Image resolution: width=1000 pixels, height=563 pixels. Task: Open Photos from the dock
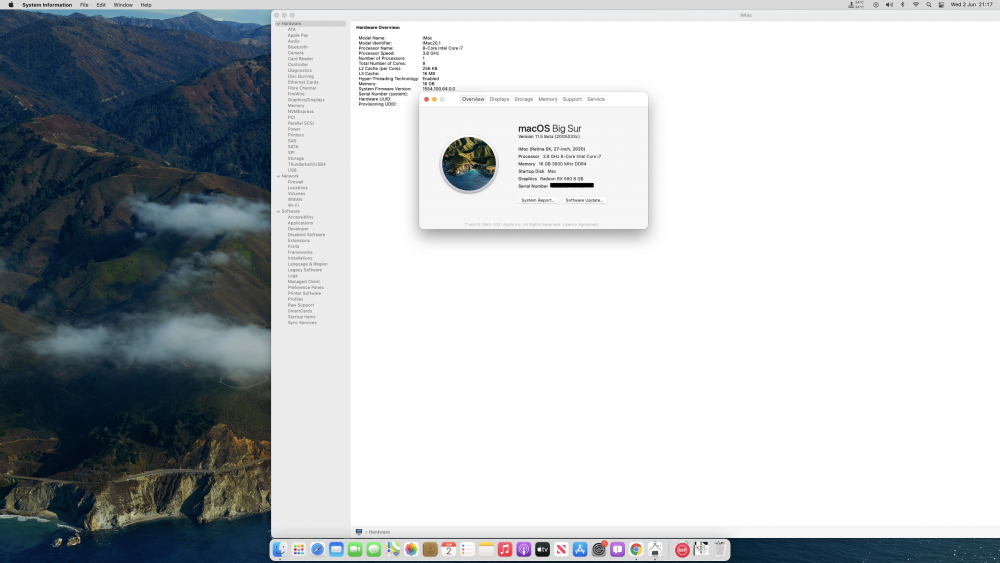point(411,549)
